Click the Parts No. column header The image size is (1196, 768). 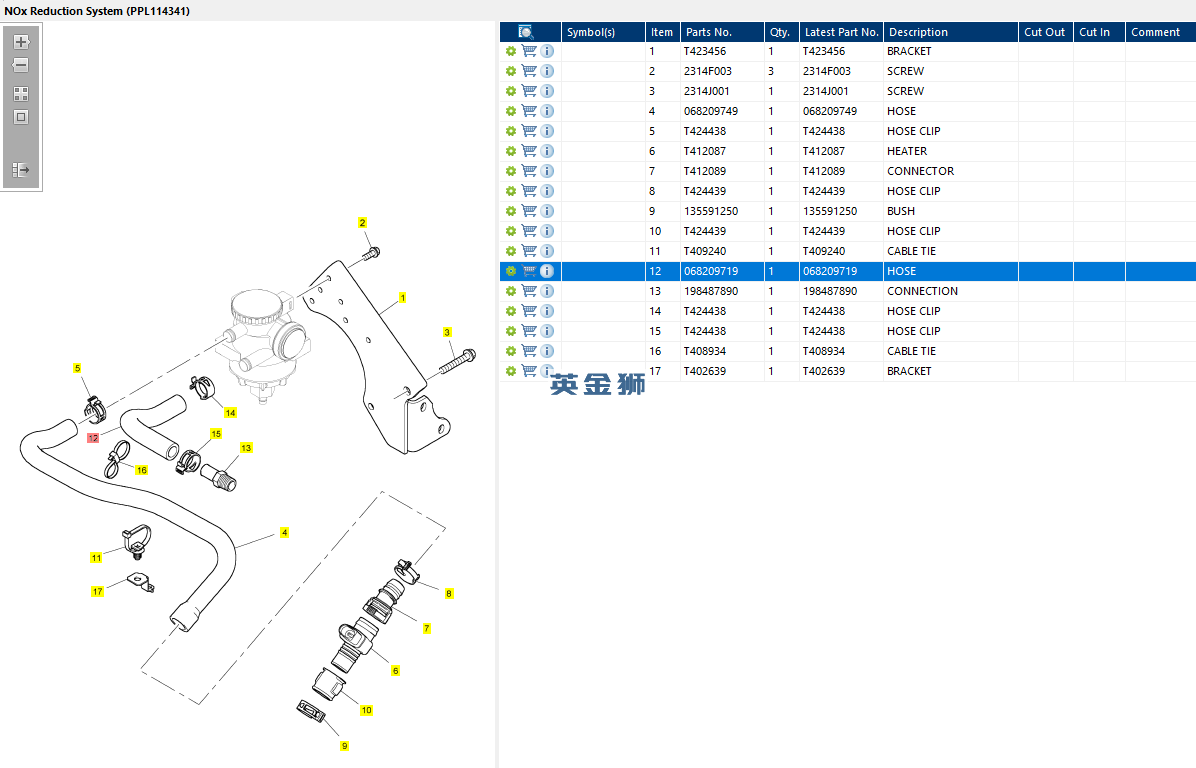722,32
